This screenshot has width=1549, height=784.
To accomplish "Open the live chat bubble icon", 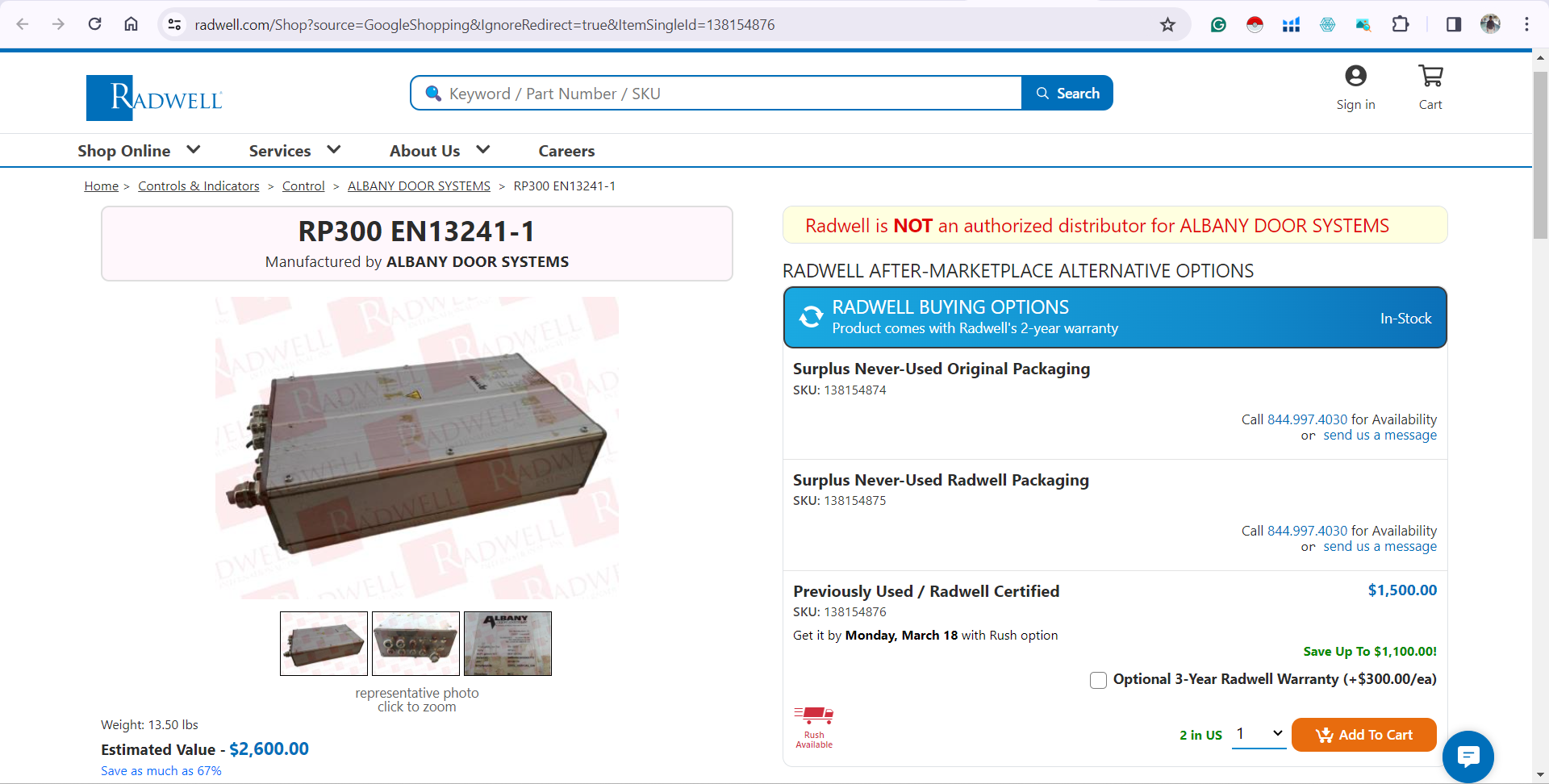I will (1468, 757).
